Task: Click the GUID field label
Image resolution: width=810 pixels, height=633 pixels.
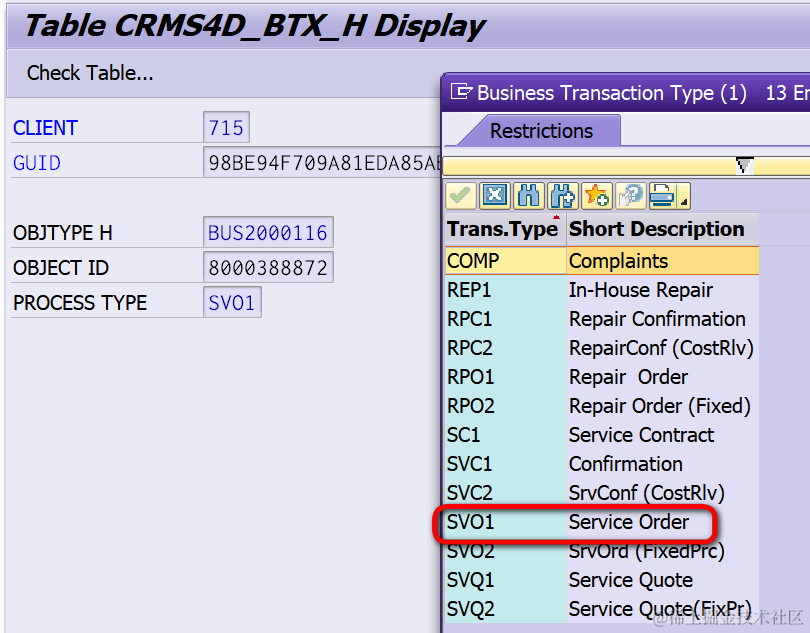Action: [x=37, y=163]
